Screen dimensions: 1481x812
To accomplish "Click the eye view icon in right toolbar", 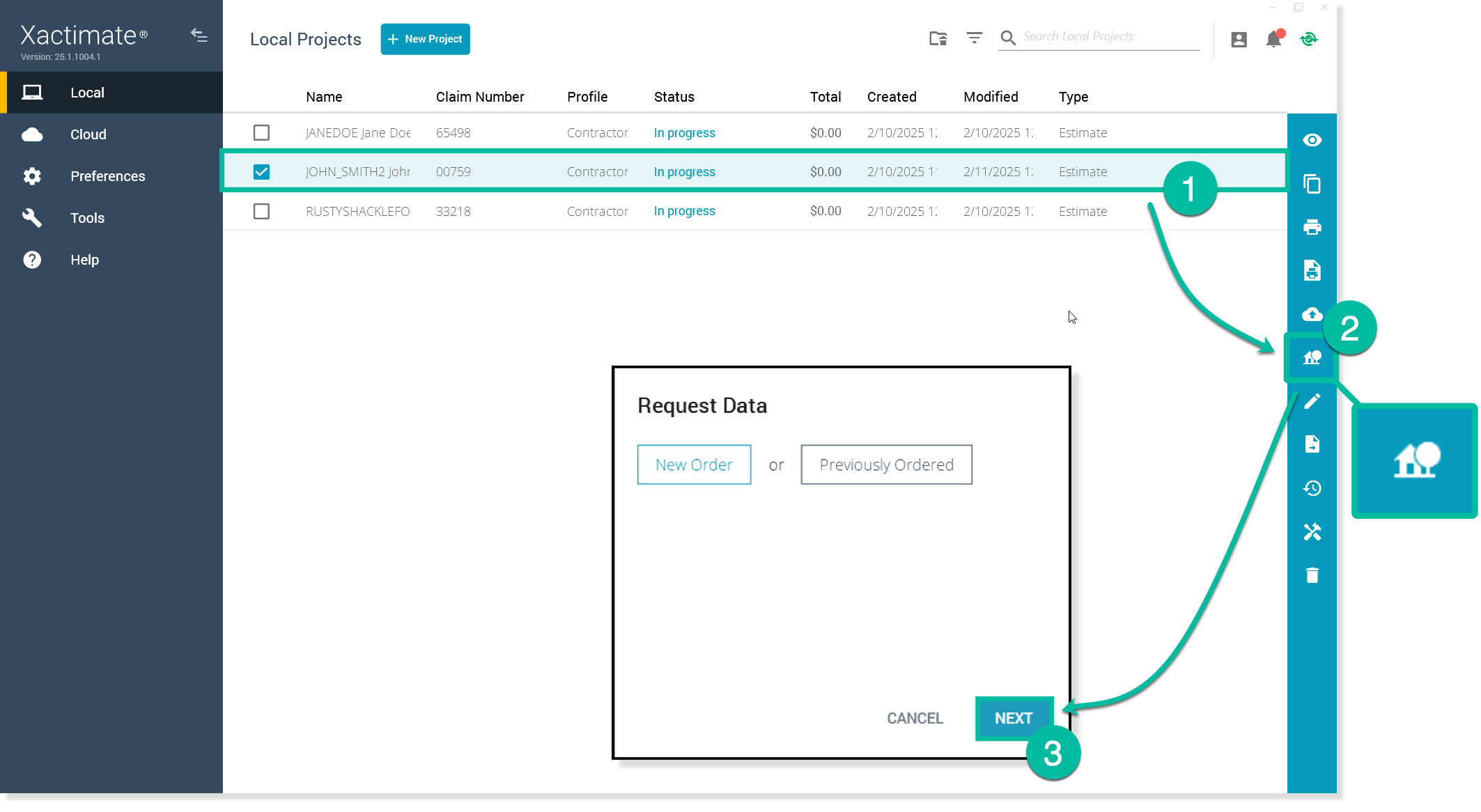I will pos(1312,140).
